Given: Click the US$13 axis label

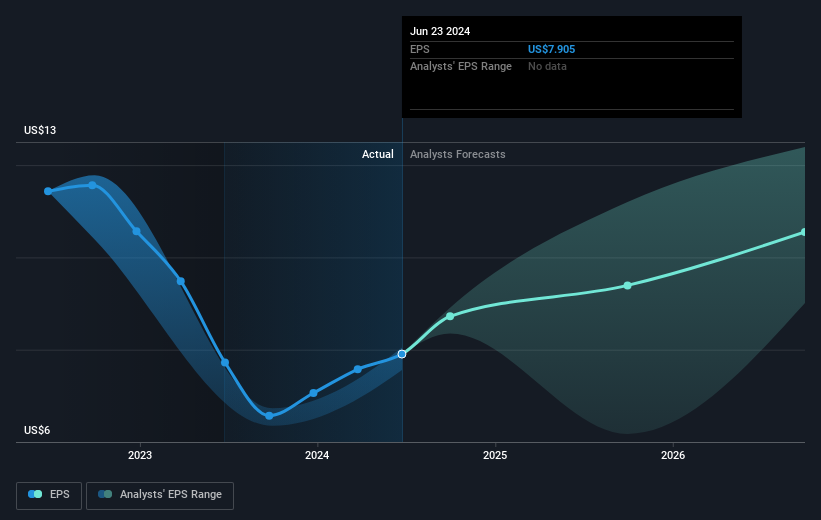Looking at the screenshot, I should click(40, 130).
